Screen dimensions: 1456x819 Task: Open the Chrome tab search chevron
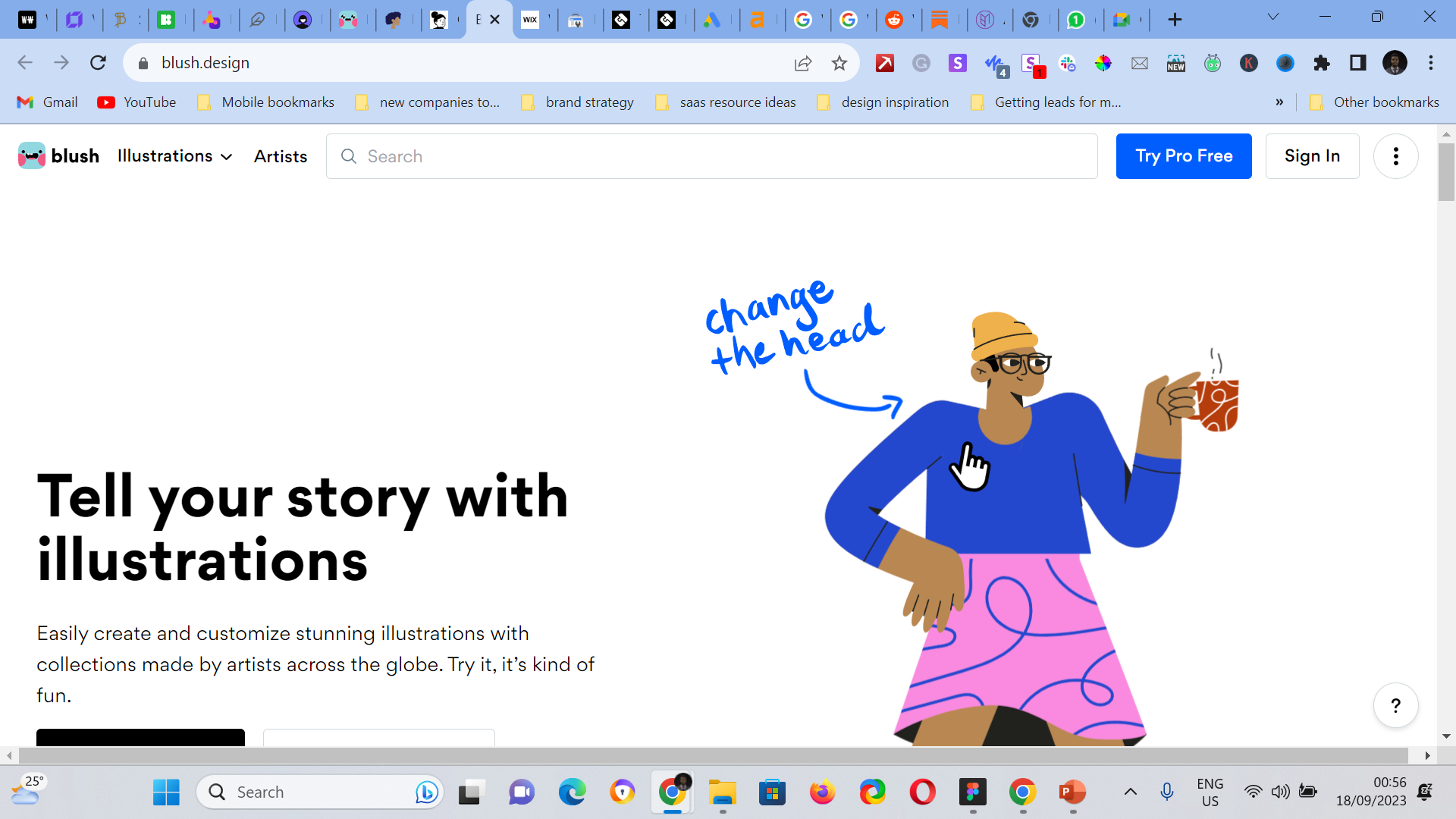(x=1273, y=18)
